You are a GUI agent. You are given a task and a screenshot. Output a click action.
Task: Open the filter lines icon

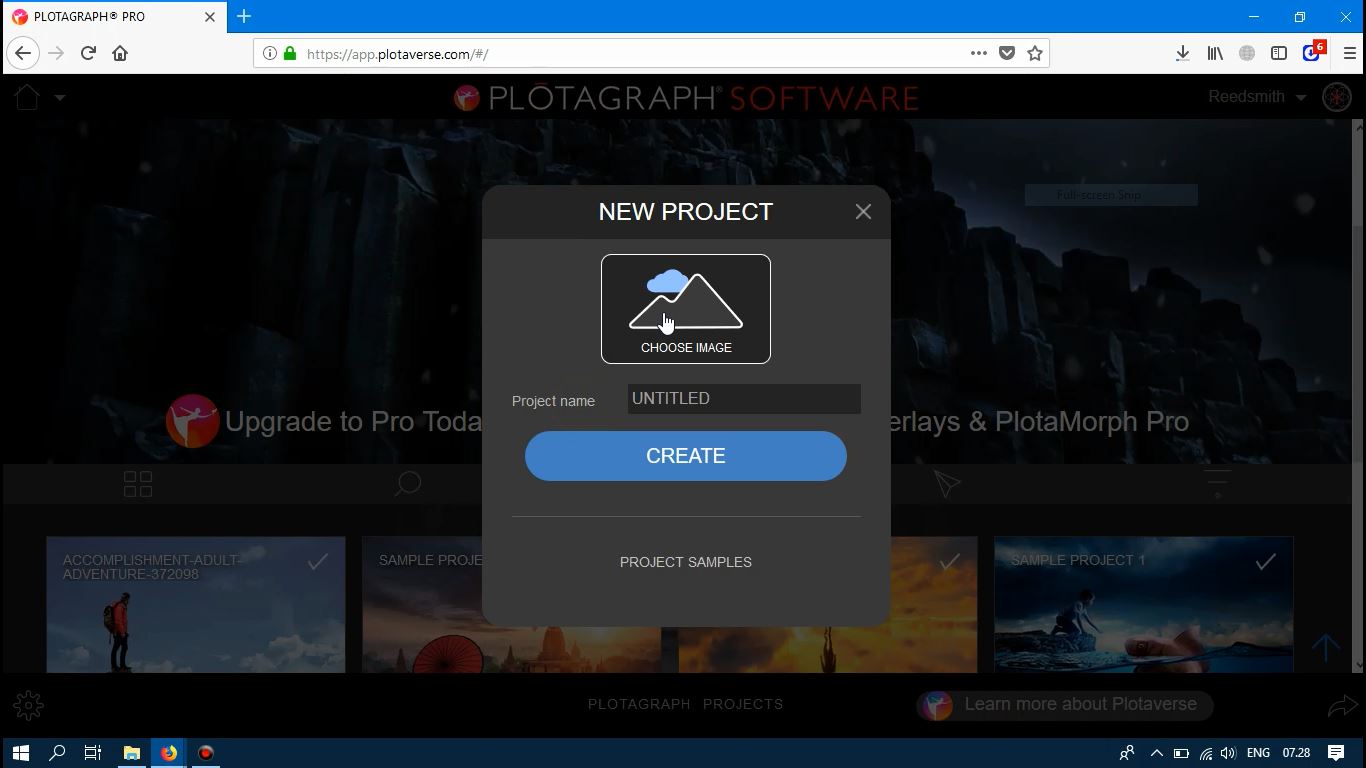pyautogui.click(x=1217, y=484)
